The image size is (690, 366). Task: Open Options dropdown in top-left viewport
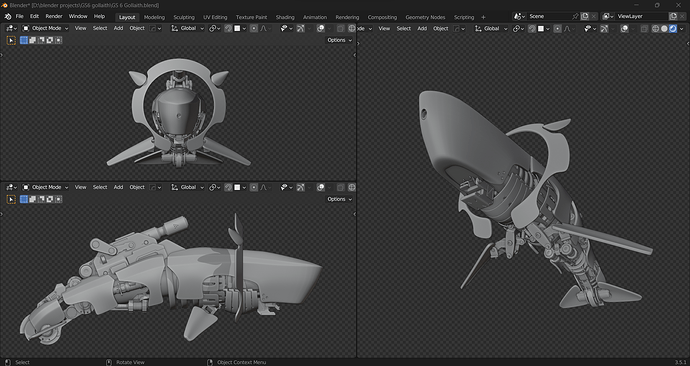tap(339, 40)
